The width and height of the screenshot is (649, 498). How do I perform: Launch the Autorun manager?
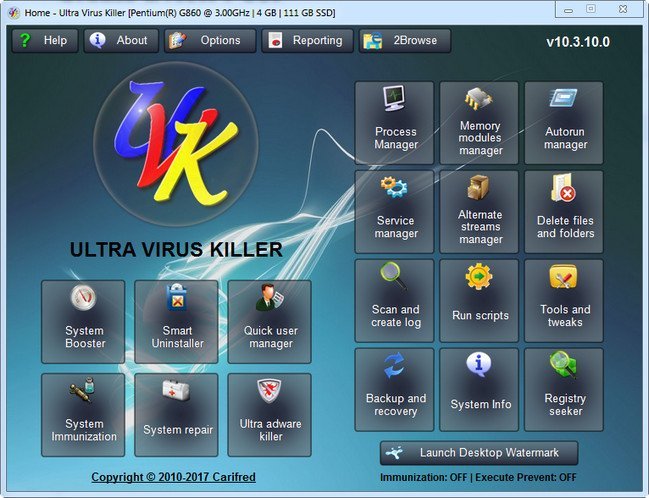pyautogui.click(x=564, y=123)
